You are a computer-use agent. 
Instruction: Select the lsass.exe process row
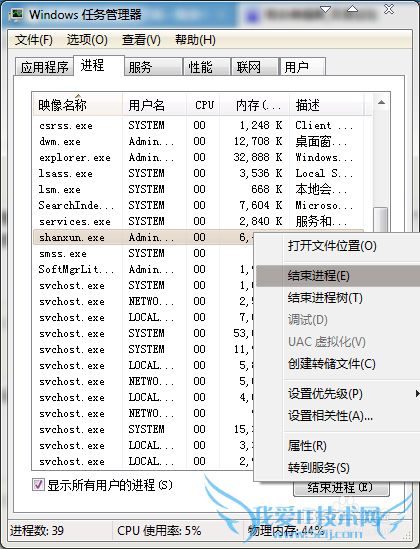[x=198, y=173]
